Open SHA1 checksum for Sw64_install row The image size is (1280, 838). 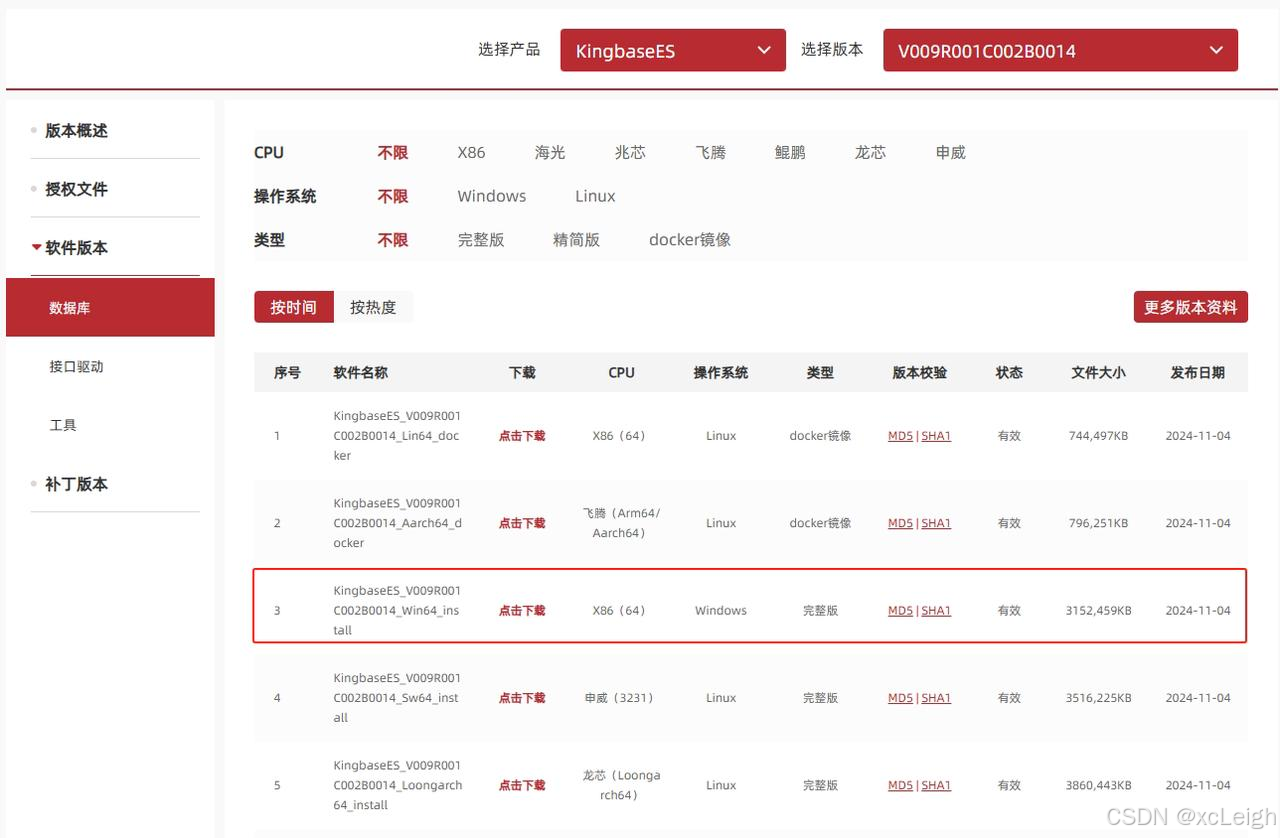coord(936,698)
